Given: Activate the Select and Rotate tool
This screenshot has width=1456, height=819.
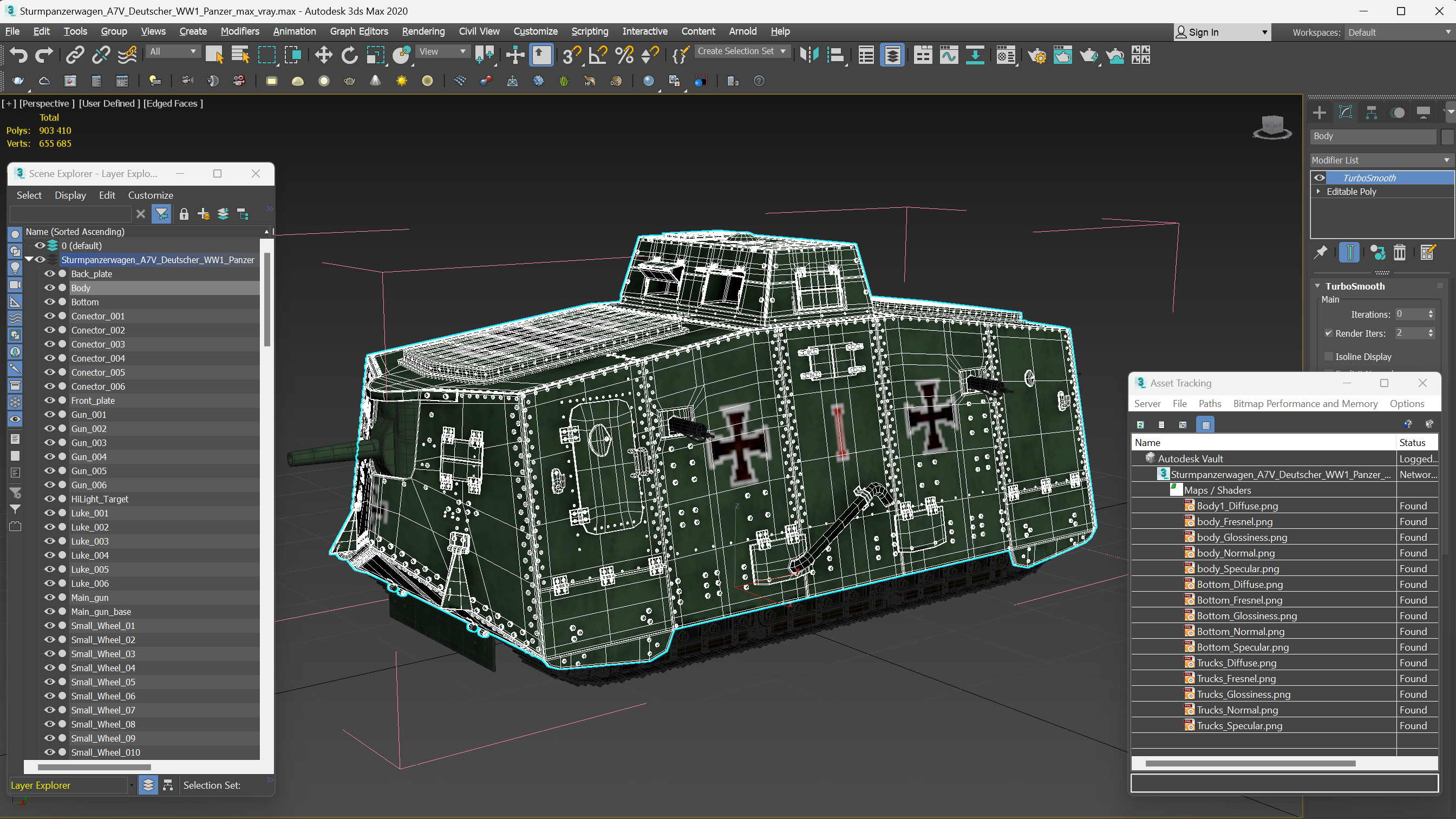Looking at the screenshot, I should [x=349, y=55].
